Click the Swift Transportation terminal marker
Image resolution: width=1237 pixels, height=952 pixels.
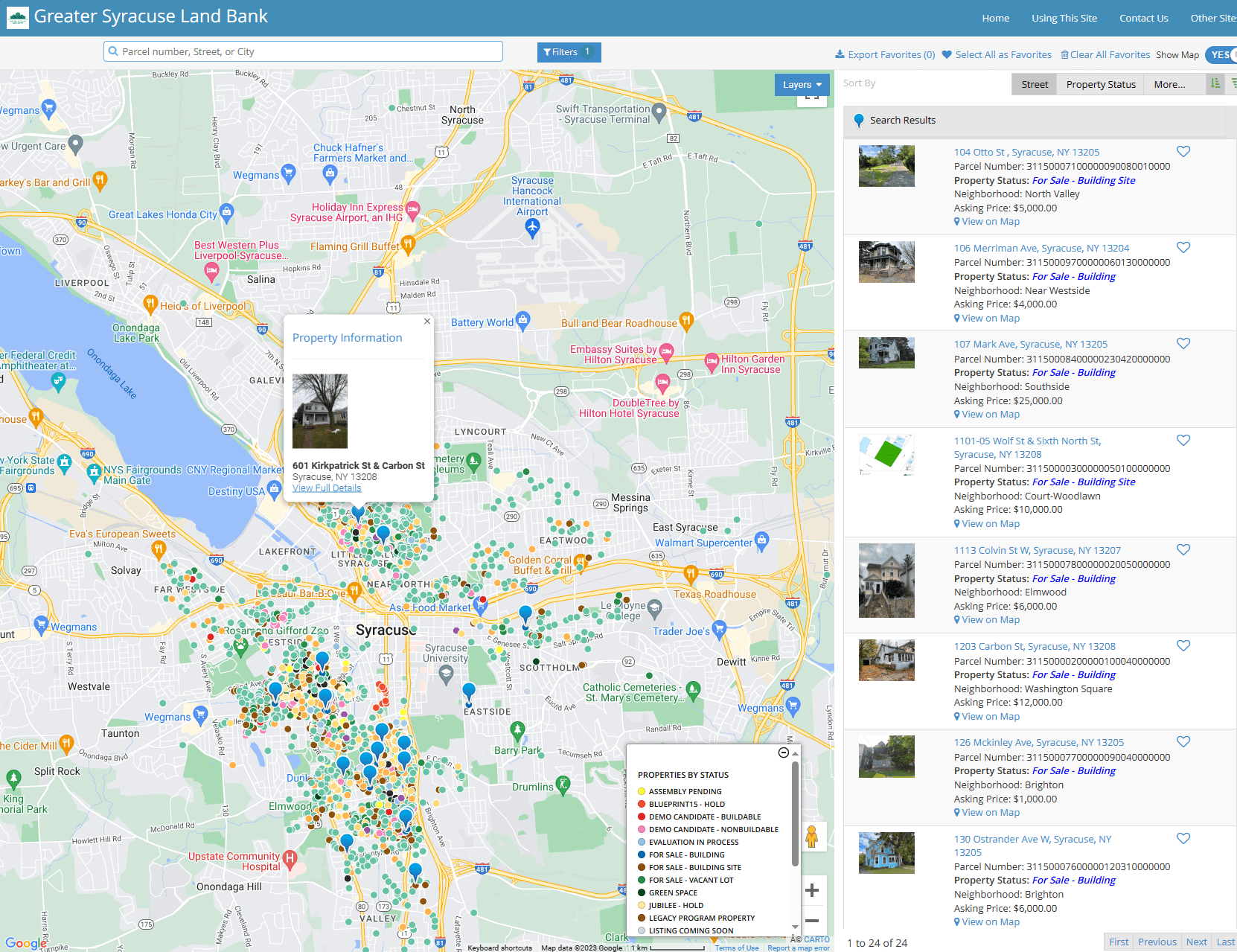659,112
